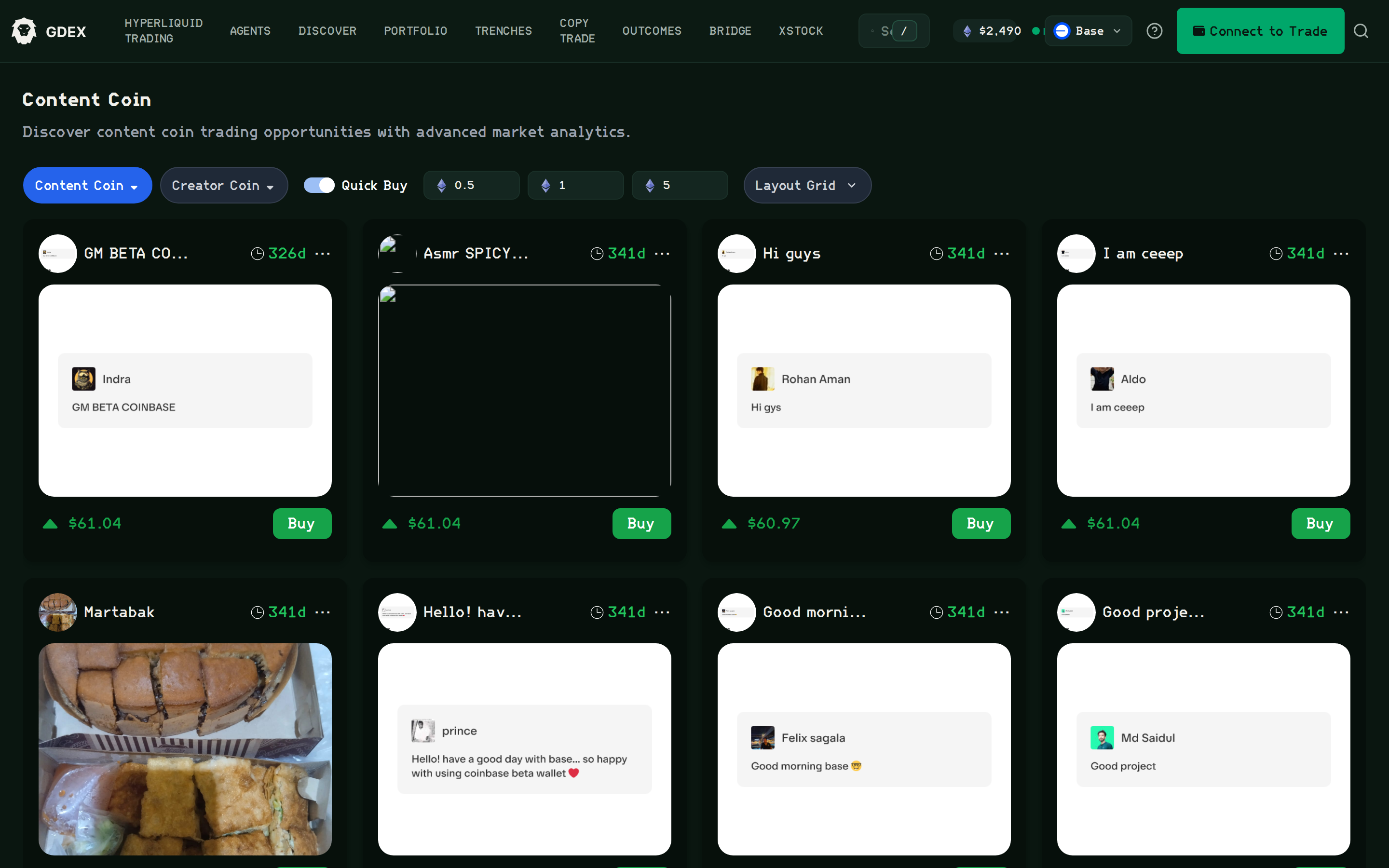This screenshot has height=868, width=1389.
Task: Open the Martabak food photo thumbnail
Action: [185, 748]
